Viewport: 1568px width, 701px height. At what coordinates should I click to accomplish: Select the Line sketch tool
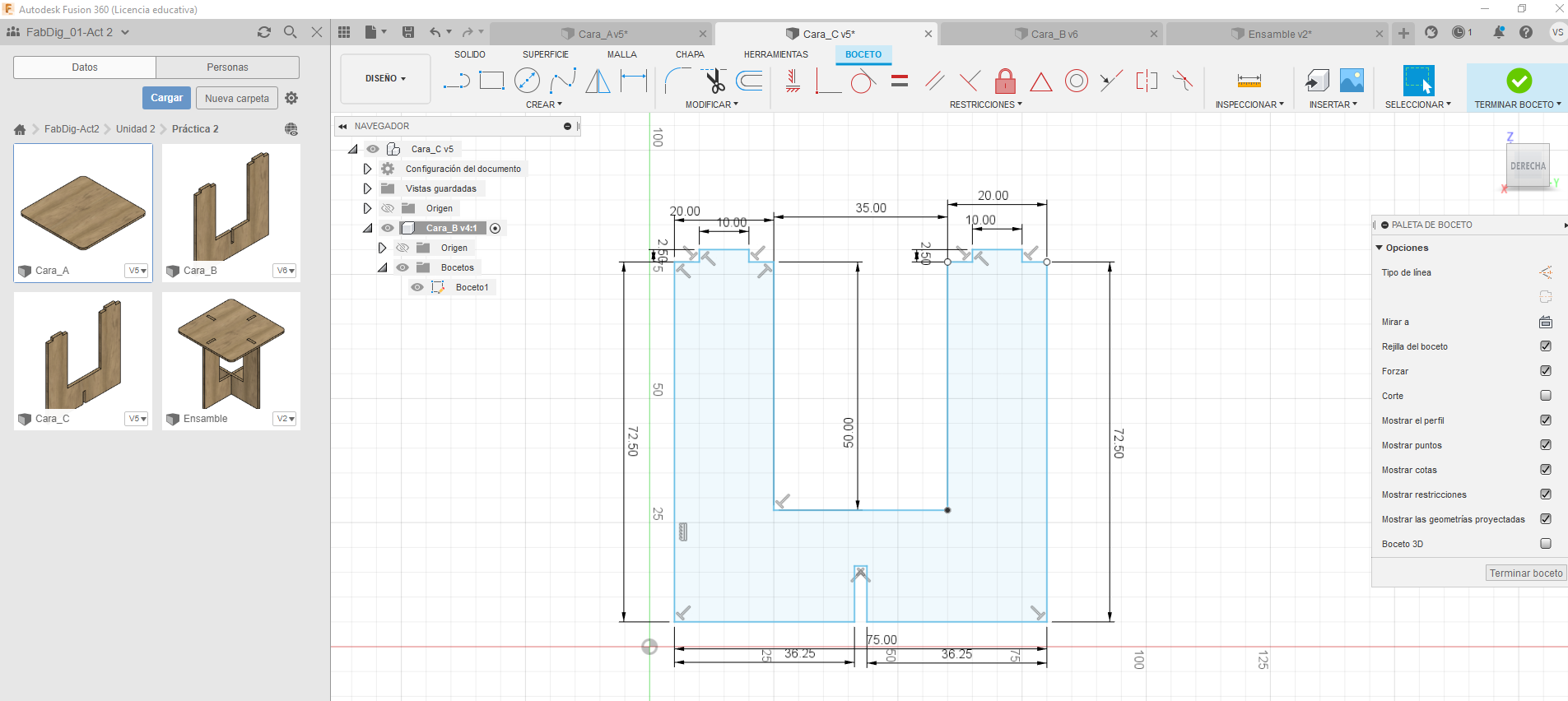pos(456,81)
